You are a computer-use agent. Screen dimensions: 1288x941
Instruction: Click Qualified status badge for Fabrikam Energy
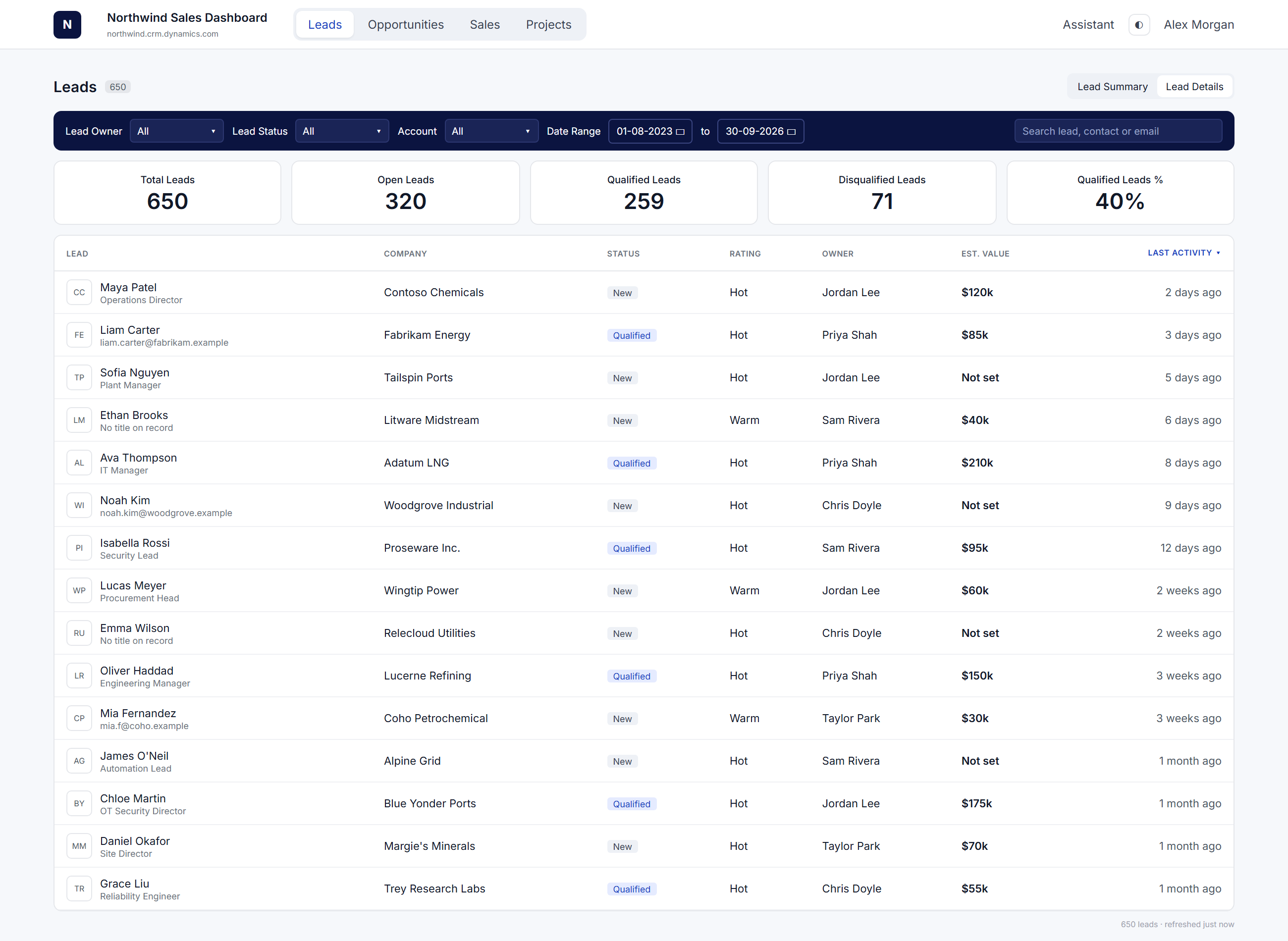(x=631, y=335)
